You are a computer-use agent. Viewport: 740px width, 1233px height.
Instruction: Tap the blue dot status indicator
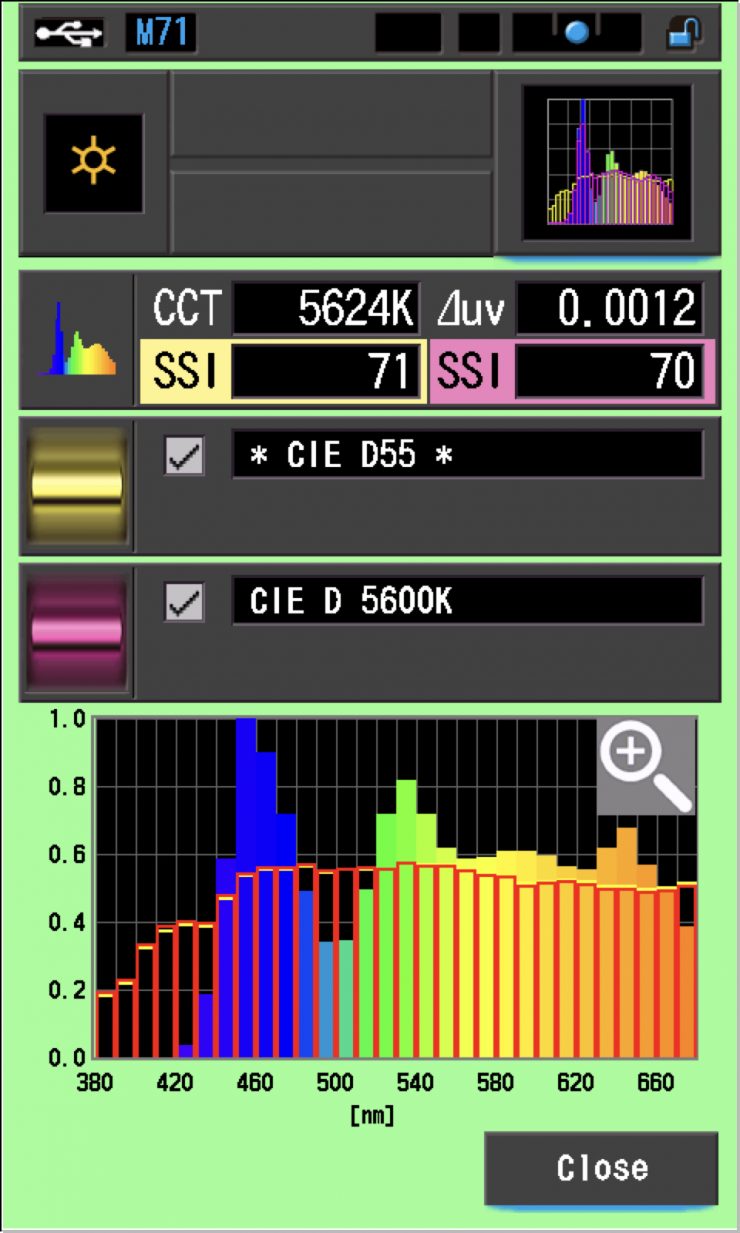[x=577, y=33]
